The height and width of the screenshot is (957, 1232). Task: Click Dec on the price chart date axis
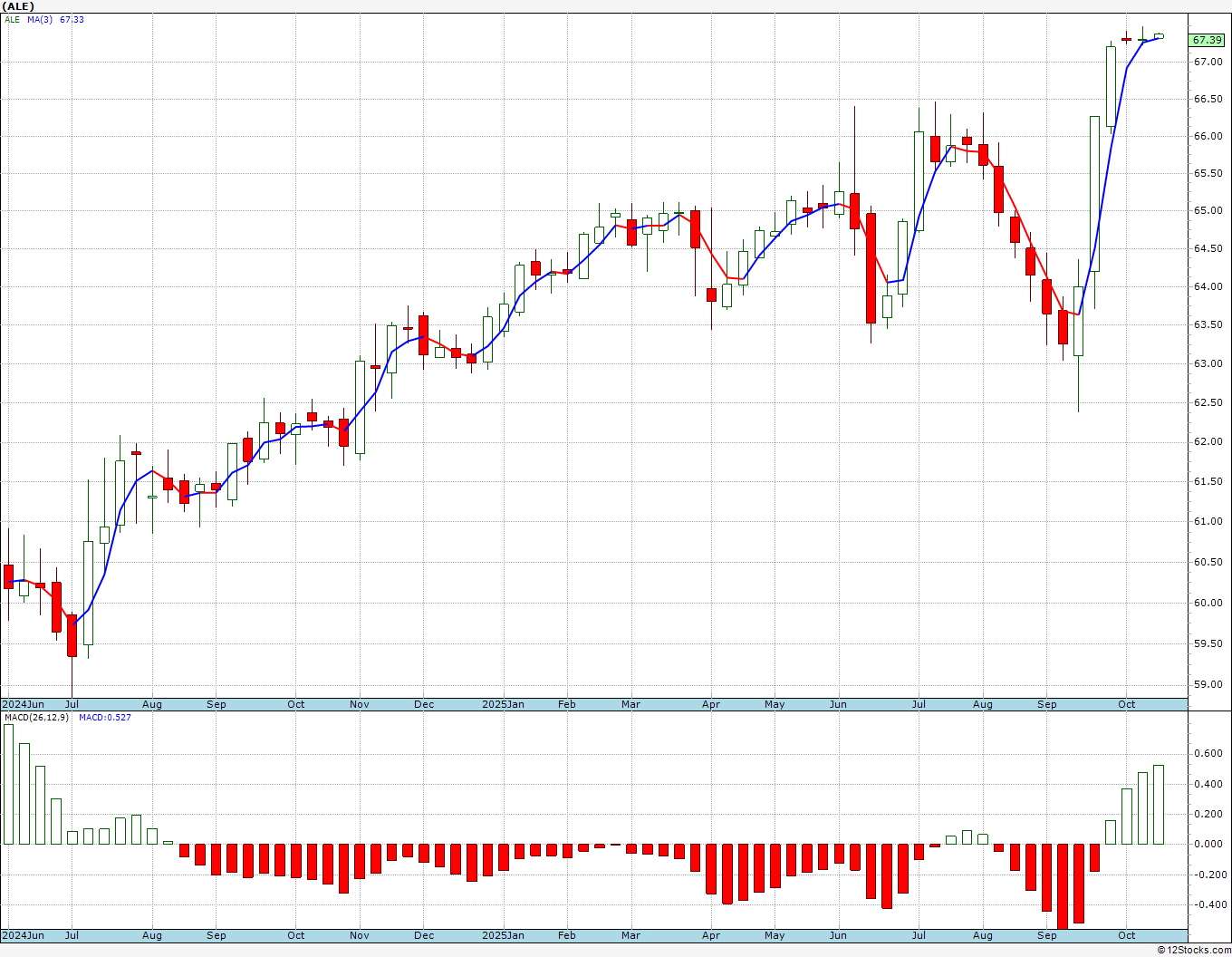pyautogui.click(x=424, y=704)
